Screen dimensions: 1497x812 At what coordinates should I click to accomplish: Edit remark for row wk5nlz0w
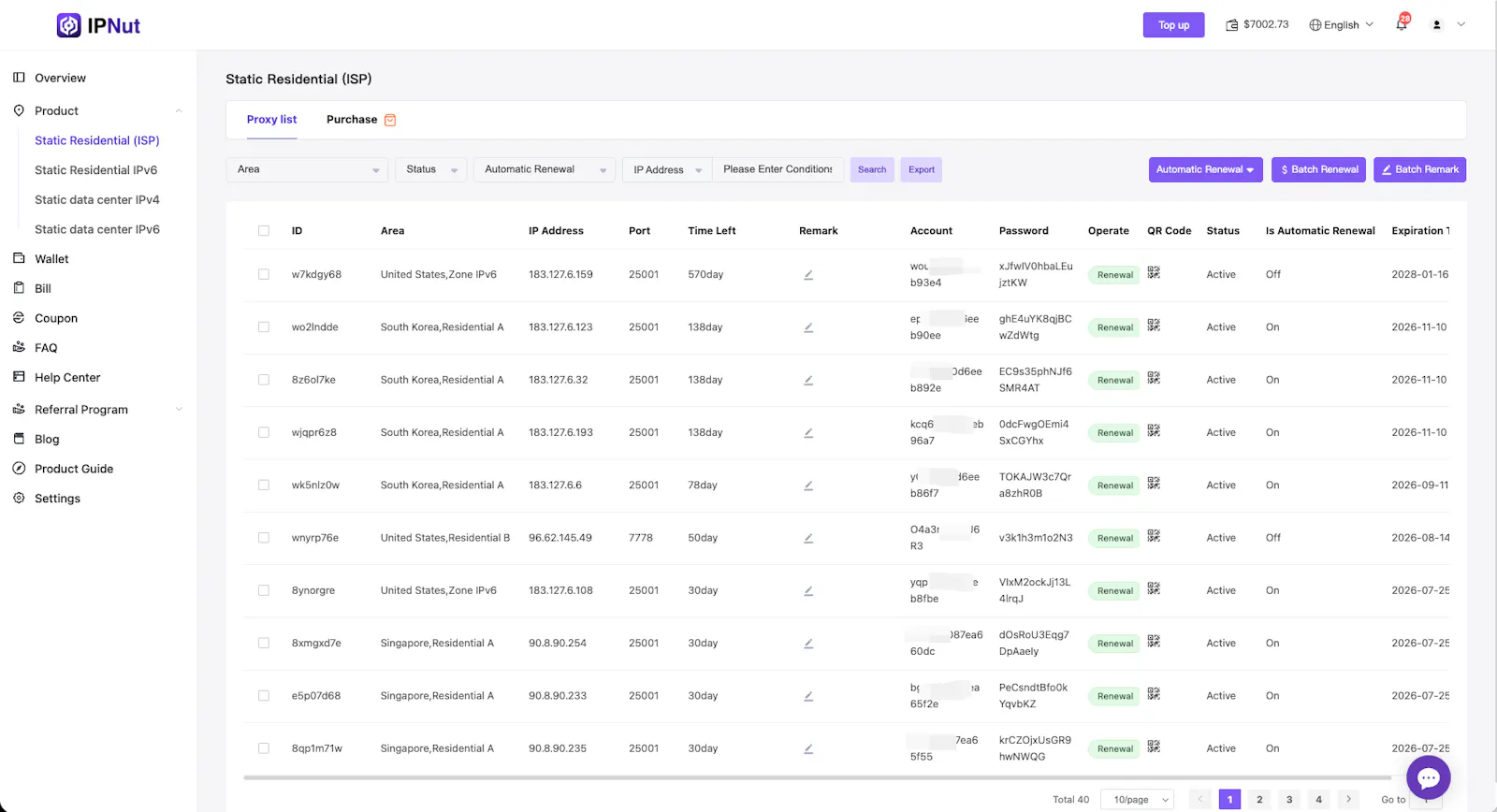point(808,486)
